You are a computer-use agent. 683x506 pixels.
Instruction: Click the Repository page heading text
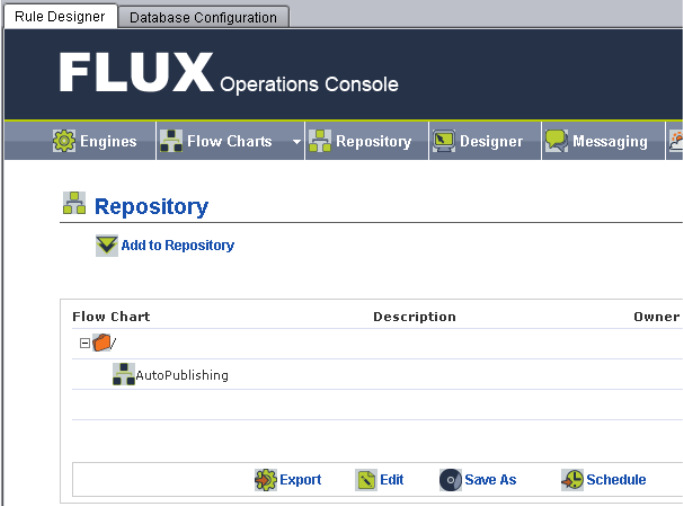click(x=152, y=206)
